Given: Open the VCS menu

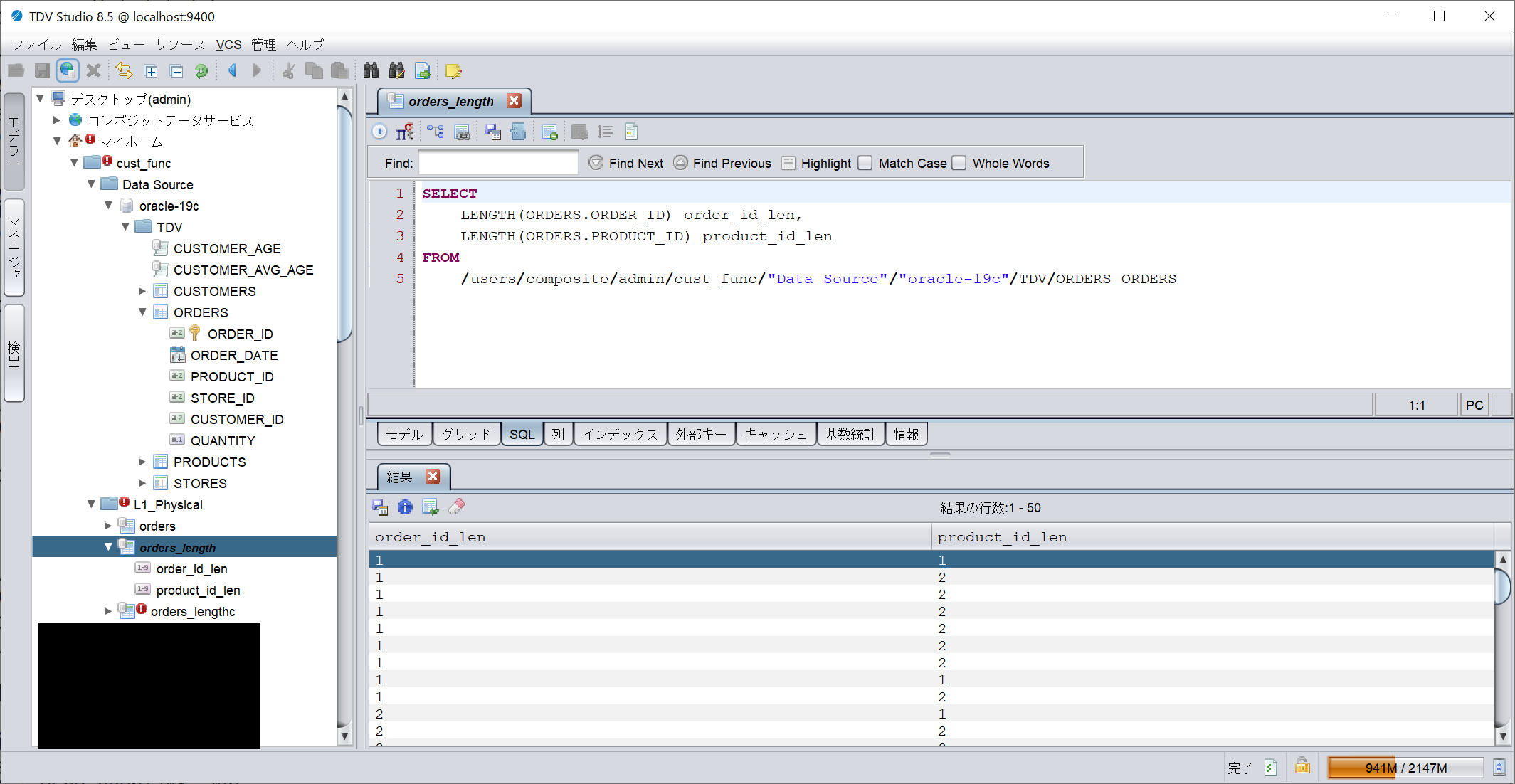Looking at the screenshot, I should (228, 44).
